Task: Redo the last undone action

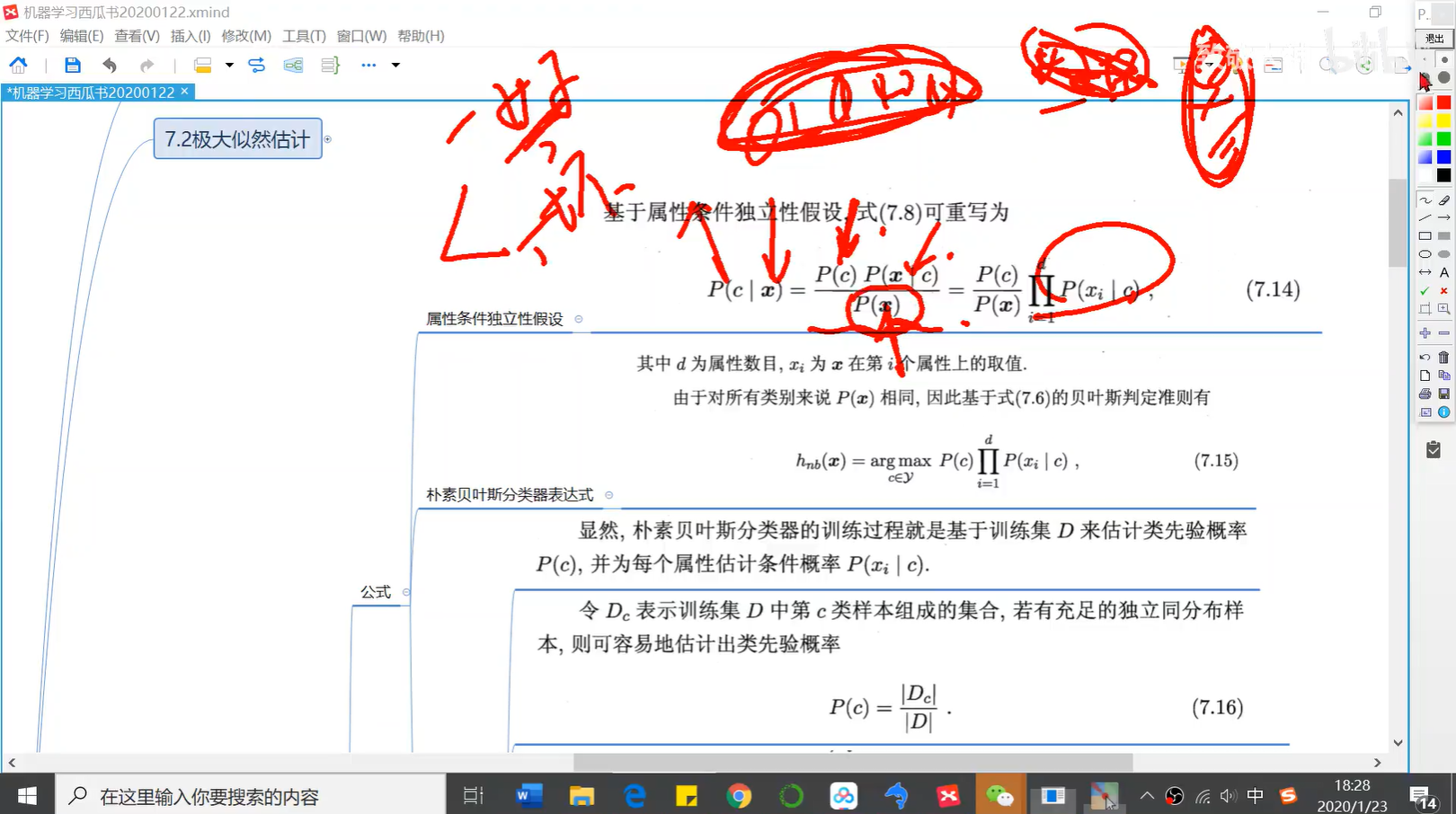Action: click(146, 65)
